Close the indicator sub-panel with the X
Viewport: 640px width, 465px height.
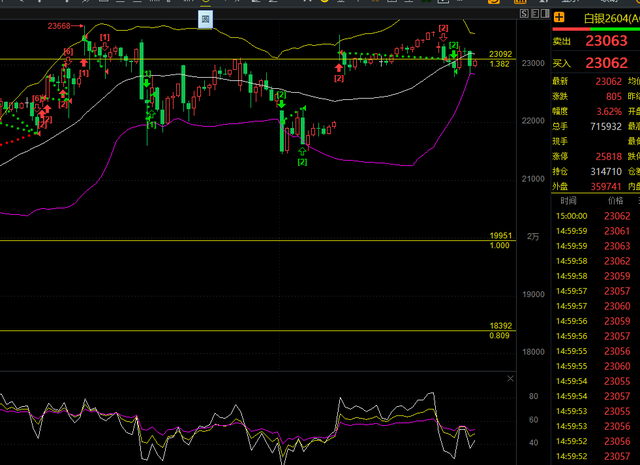point(510,378)
